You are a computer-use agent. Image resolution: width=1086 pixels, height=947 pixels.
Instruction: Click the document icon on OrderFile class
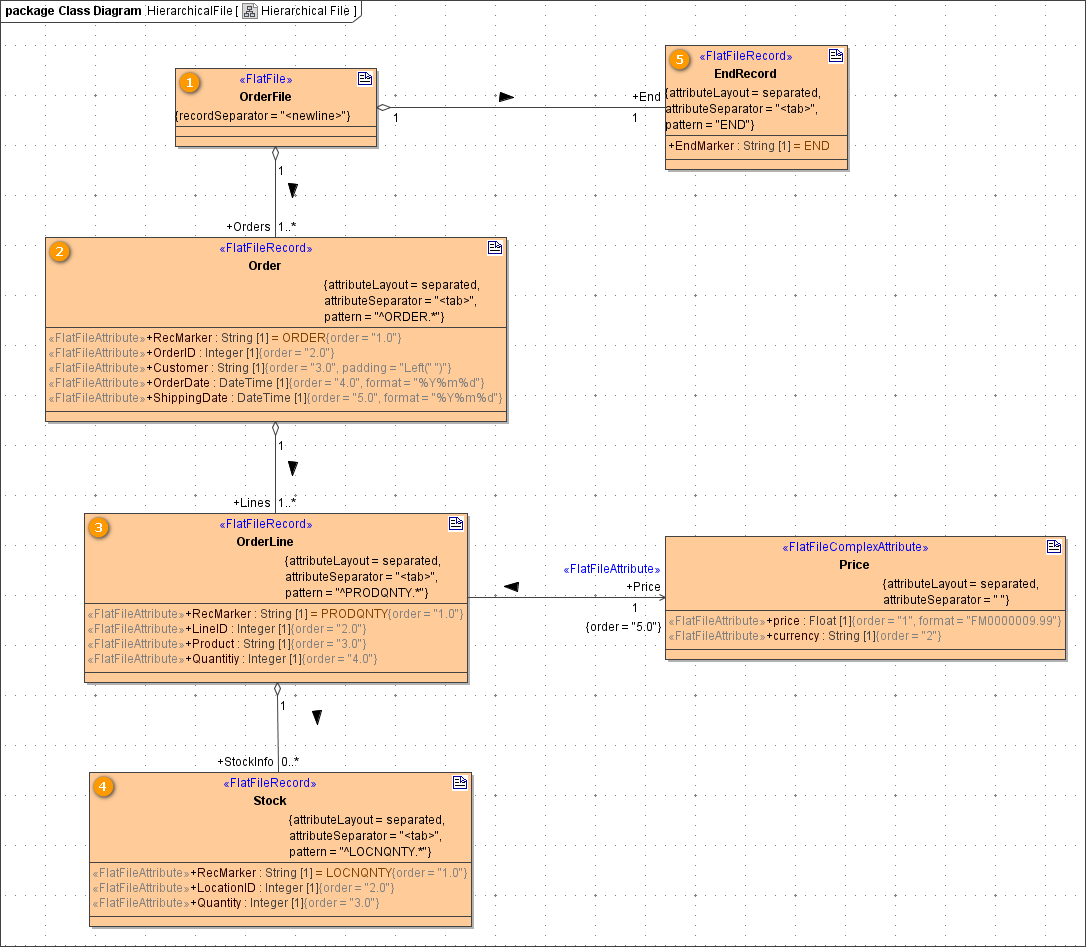365,78
